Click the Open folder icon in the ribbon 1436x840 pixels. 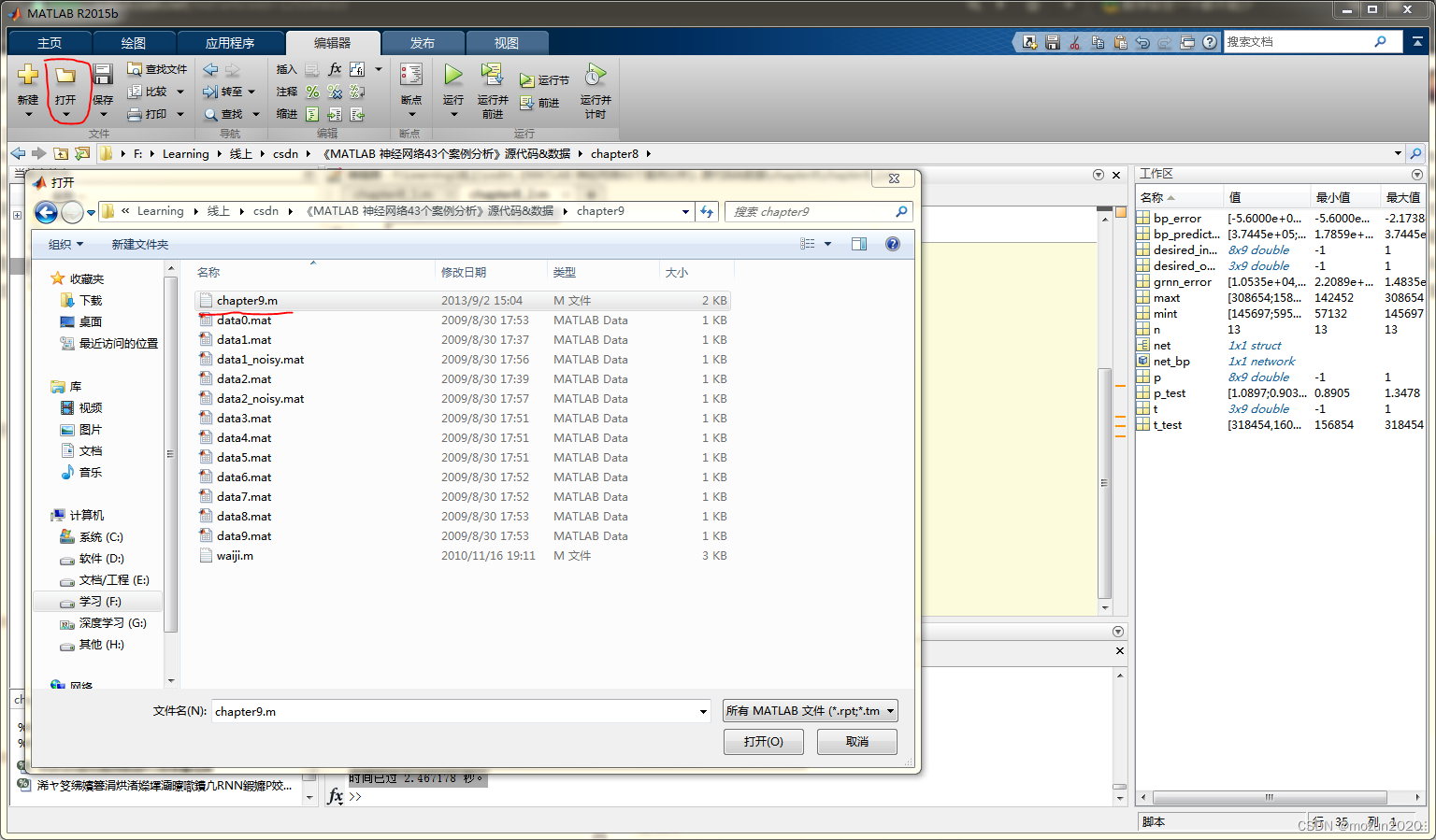(x=65, y=75)
